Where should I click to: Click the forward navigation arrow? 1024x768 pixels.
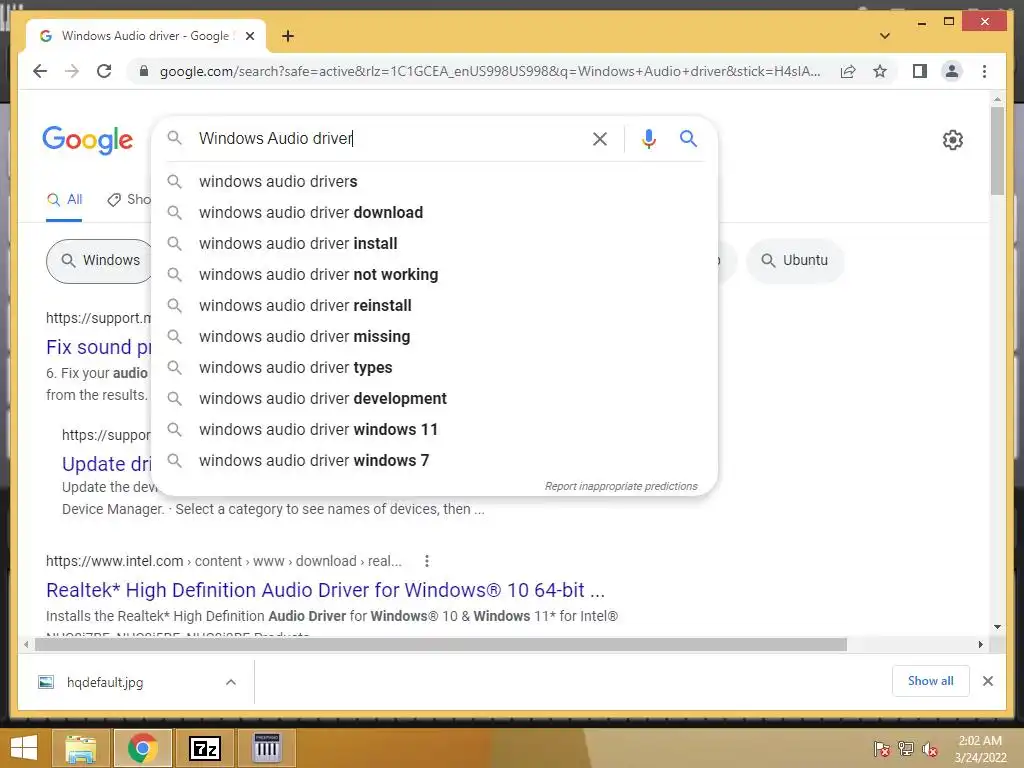coord(72,71)
